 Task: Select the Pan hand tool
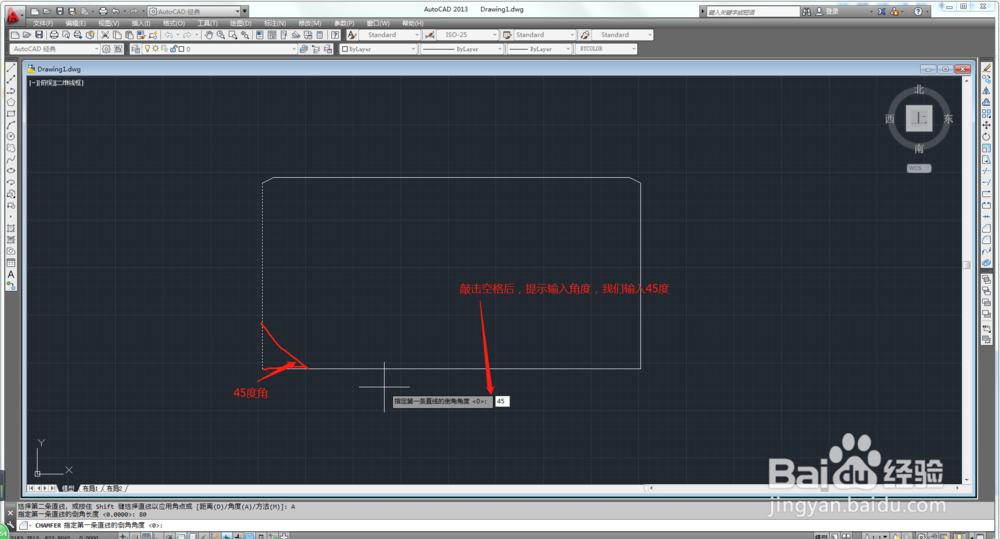(x=209, y=34)
